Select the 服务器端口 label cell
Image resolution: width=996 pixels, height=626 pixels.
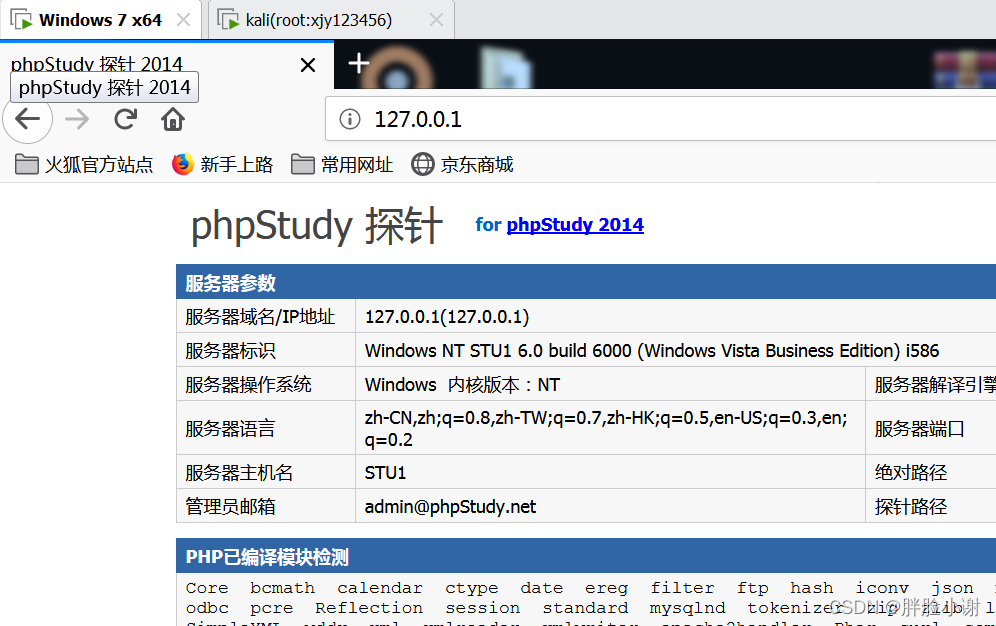931,428
